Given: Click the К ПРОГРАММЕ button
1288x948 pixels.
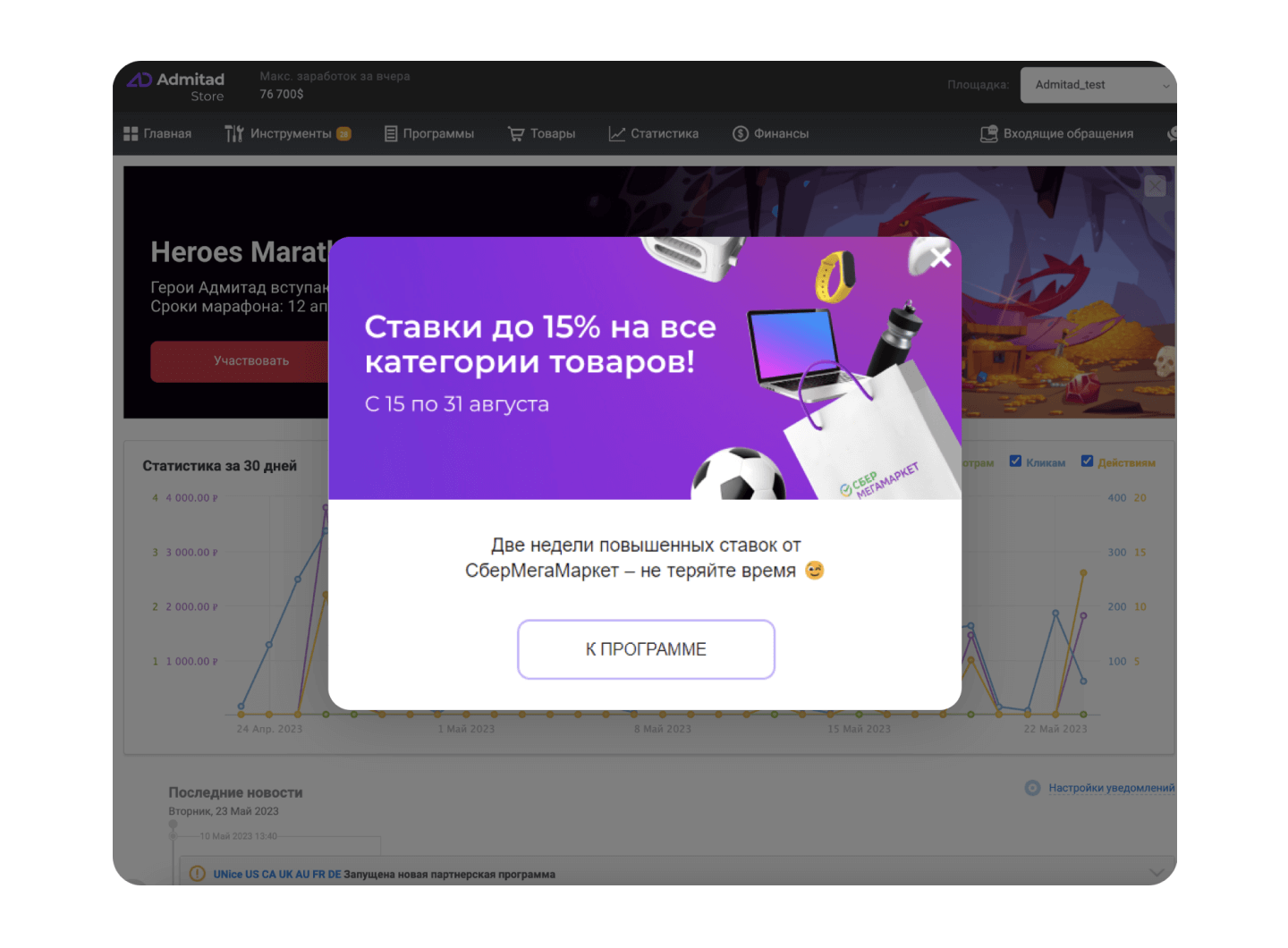Looking at the screenshot, I should click(646, 649).
